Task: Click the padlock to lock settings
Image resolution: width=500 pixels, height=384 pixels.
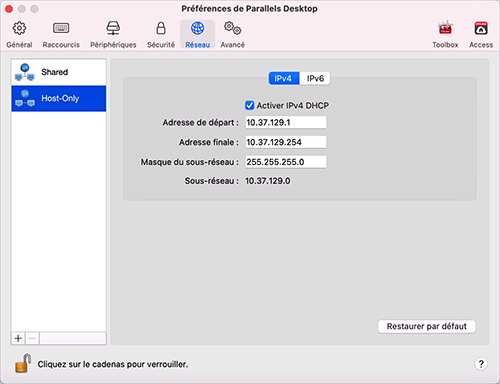Action: 23,363
